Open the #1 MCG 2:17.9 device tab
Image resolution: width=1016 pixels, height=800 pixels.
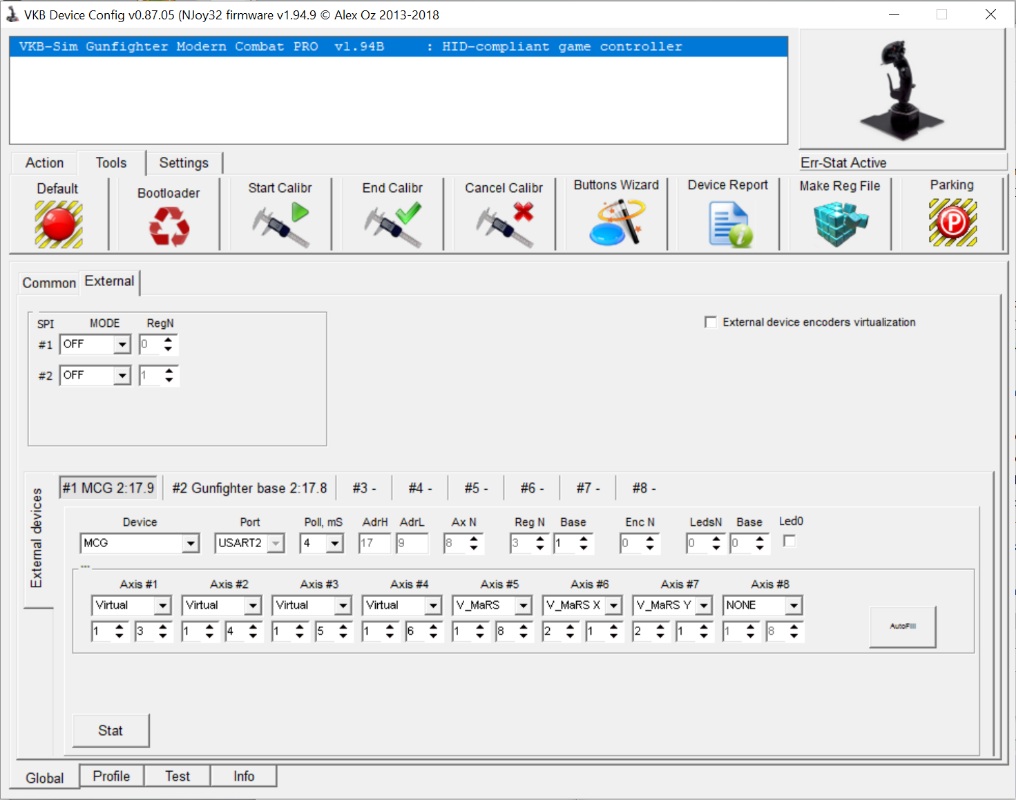(108, 488)
